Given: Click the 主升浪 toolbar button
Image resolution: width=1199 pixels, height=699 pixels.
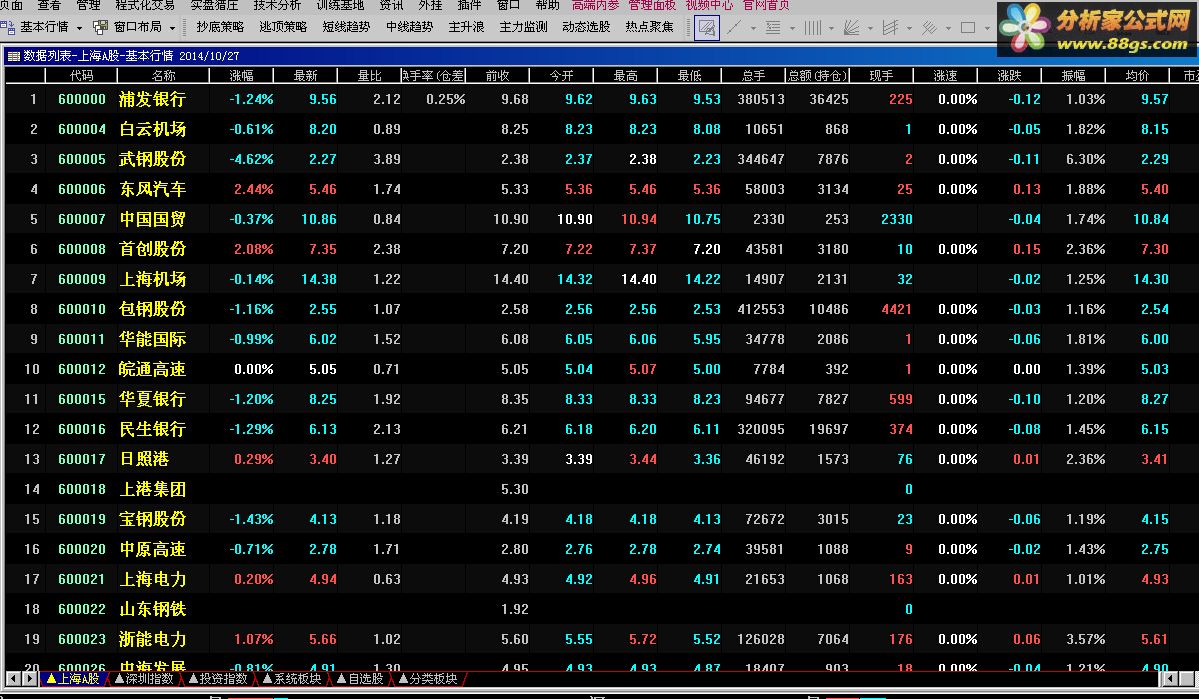Looking at the screenshot, I should click(x=466, y=27).
